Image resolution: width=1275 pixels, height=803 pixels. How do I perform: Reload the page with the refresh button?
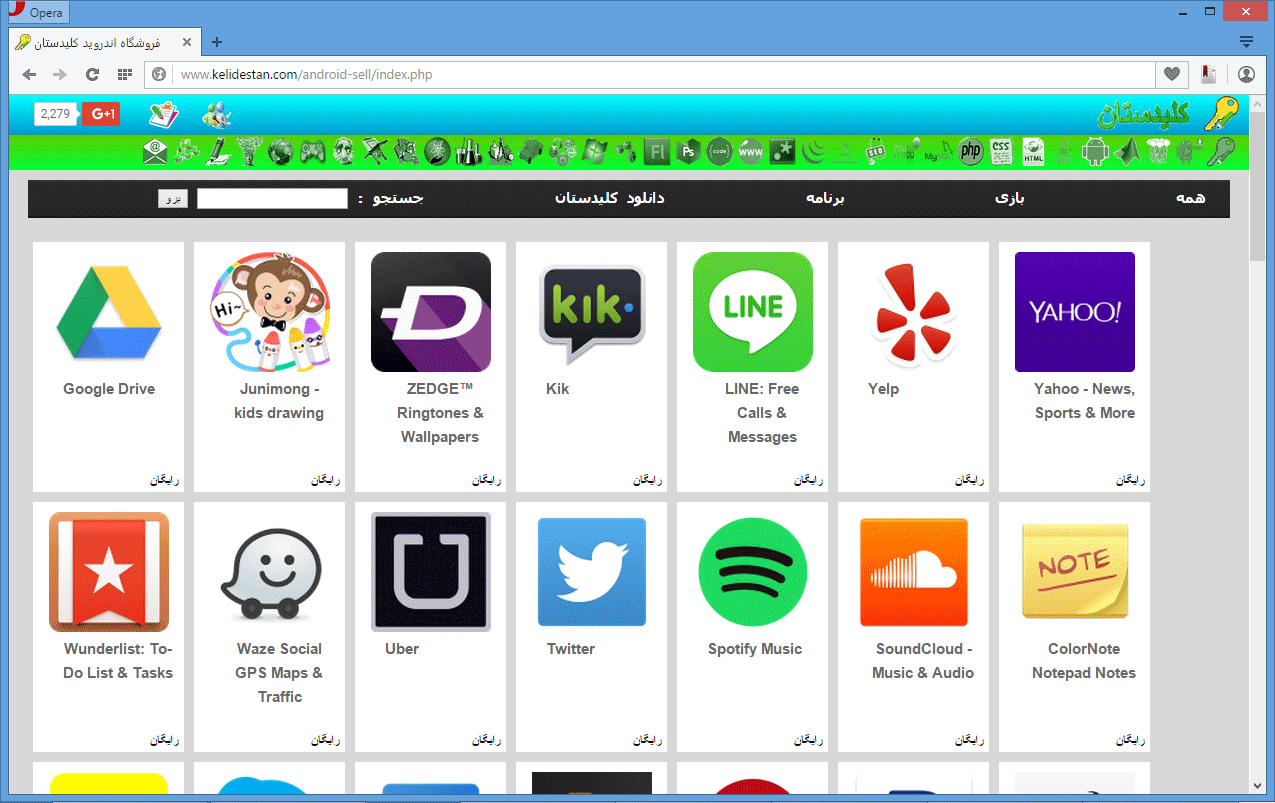(x=92, y=74)
